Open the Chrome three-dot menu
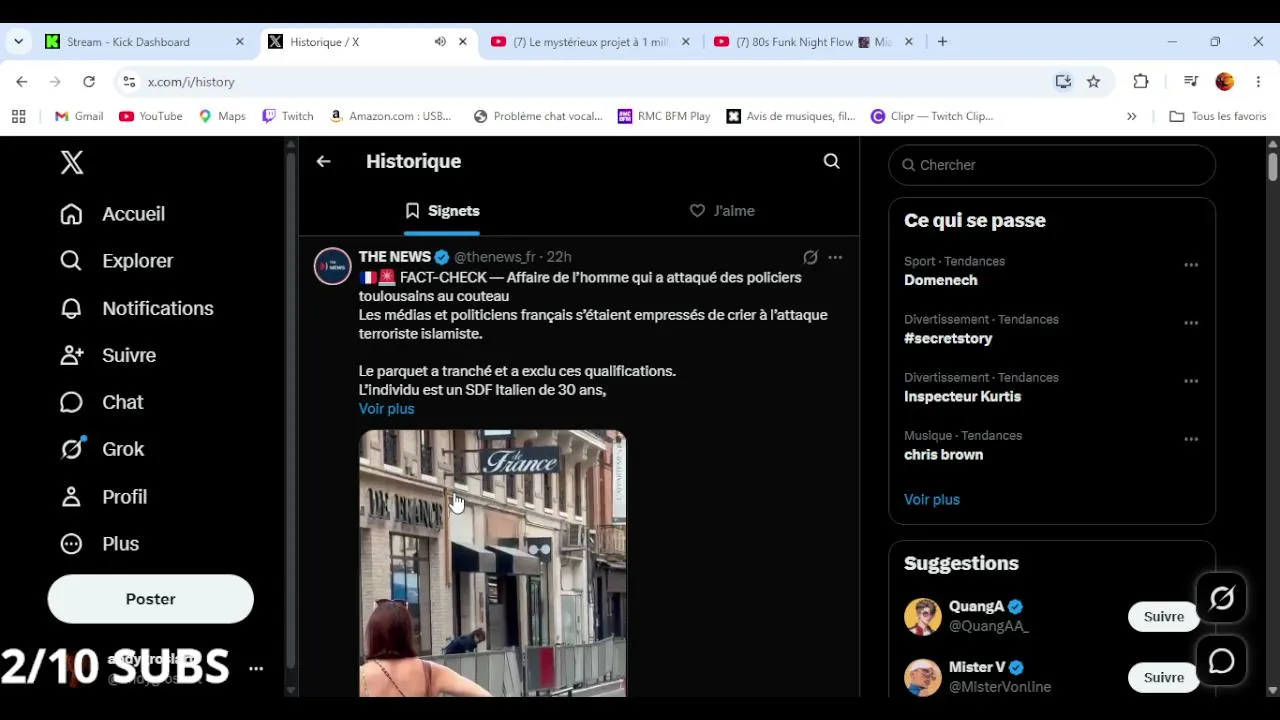 click(1257, 82)
